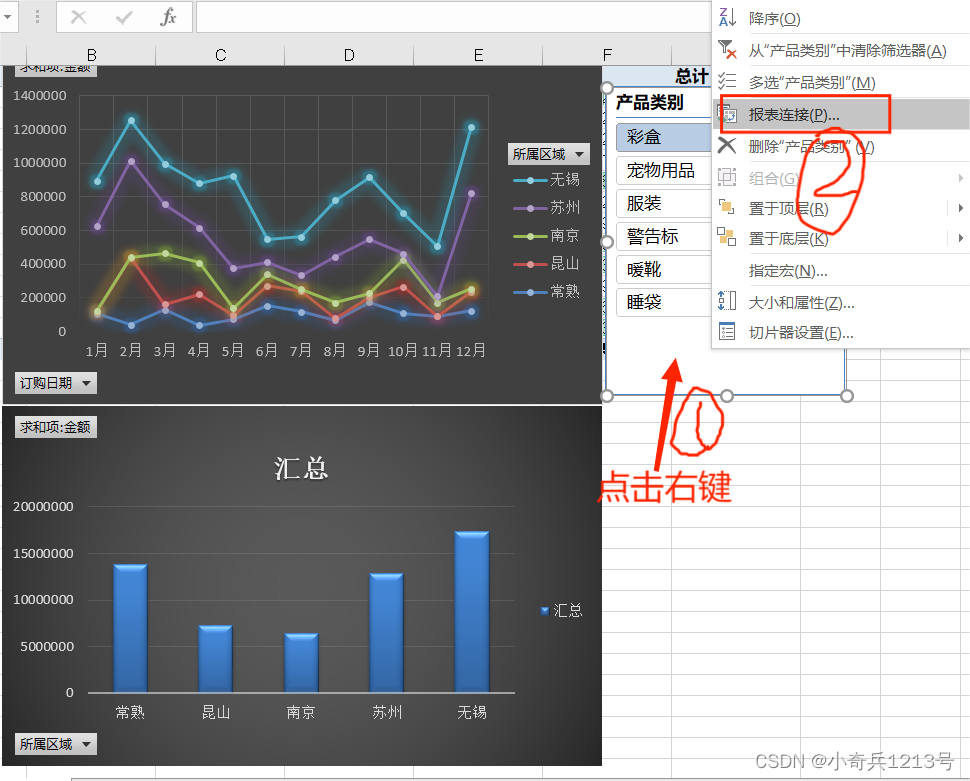Click the slicer settings icon
The height and width of the screenshot is (781, 970).
click(x=727, y=332)
